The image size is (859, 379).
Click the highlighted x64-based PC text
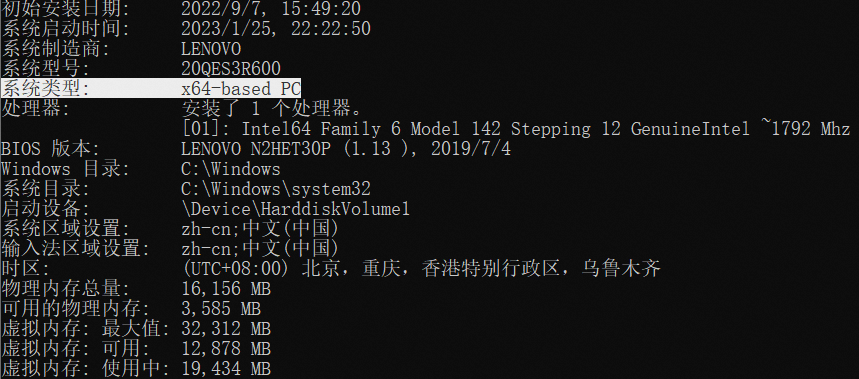[241, 88]
